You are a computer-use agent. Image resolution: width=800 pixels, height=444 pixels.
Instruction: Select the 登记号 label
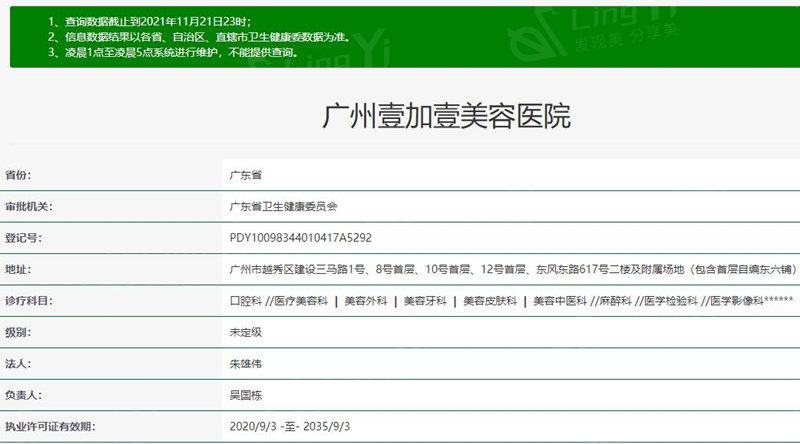[23, 238]
